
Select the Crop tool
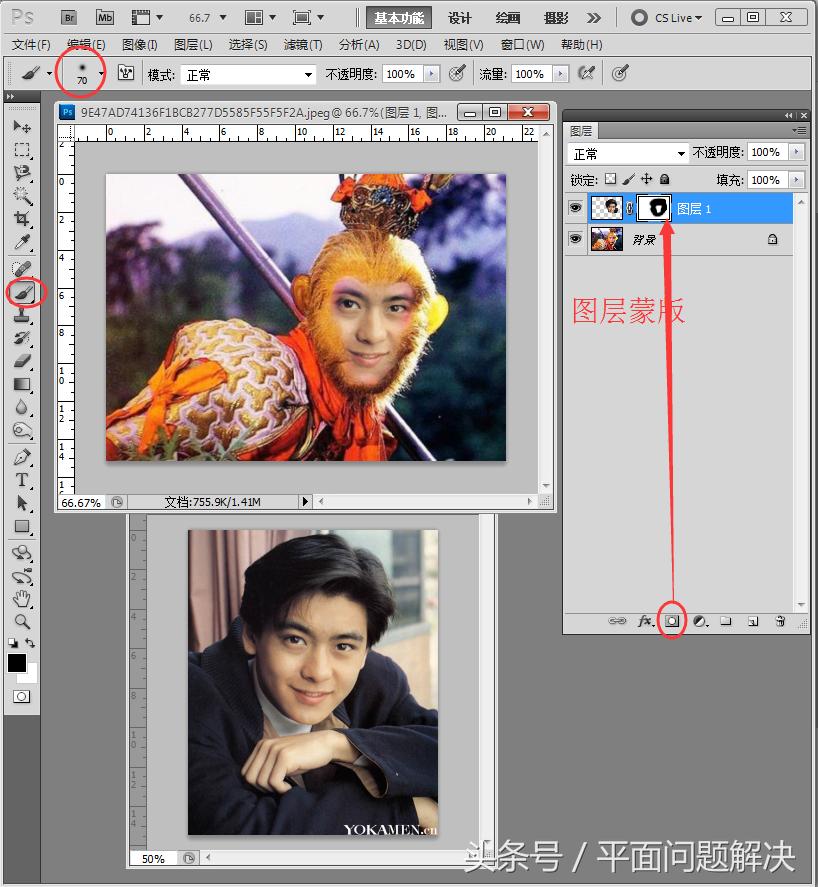pos(22,219)
